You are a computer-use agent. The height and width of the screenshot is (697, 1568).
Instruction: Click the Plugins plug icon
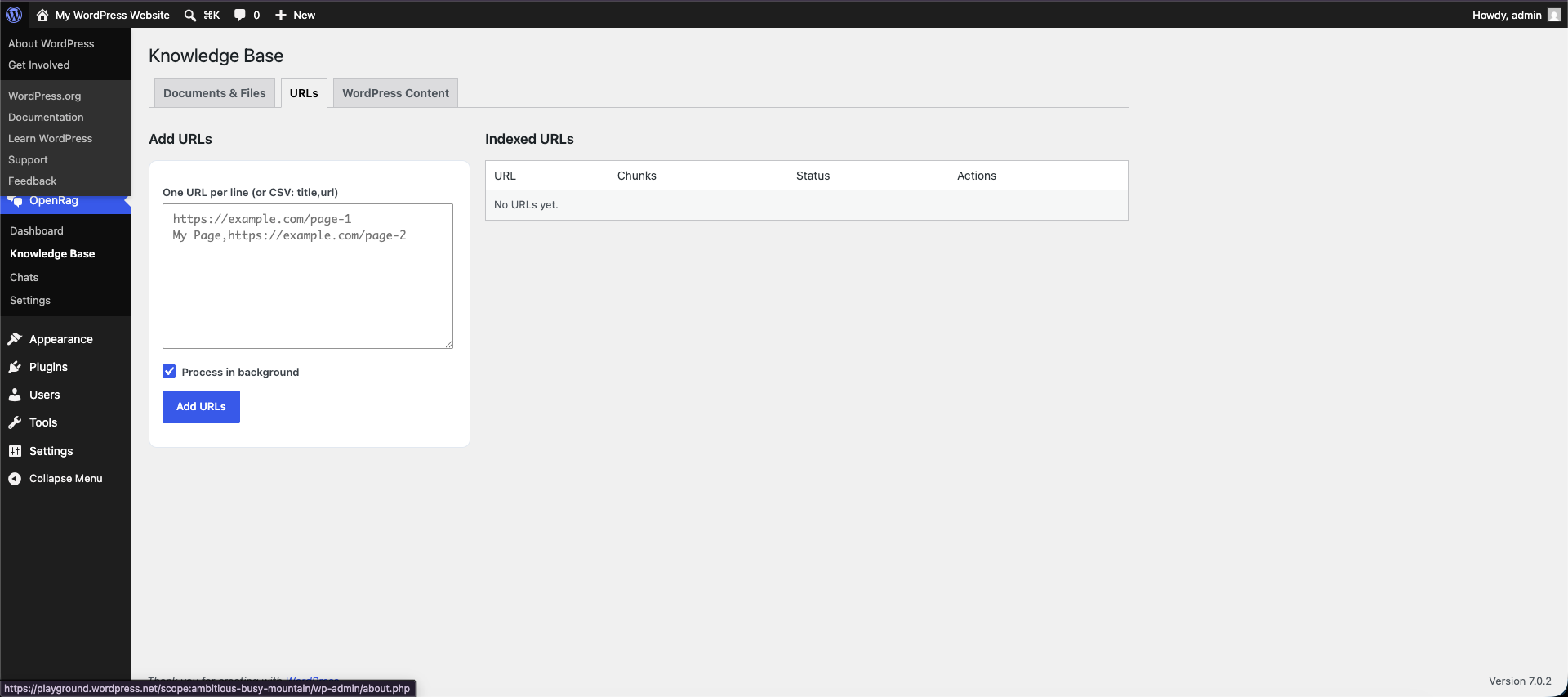[x=15, y=367]
